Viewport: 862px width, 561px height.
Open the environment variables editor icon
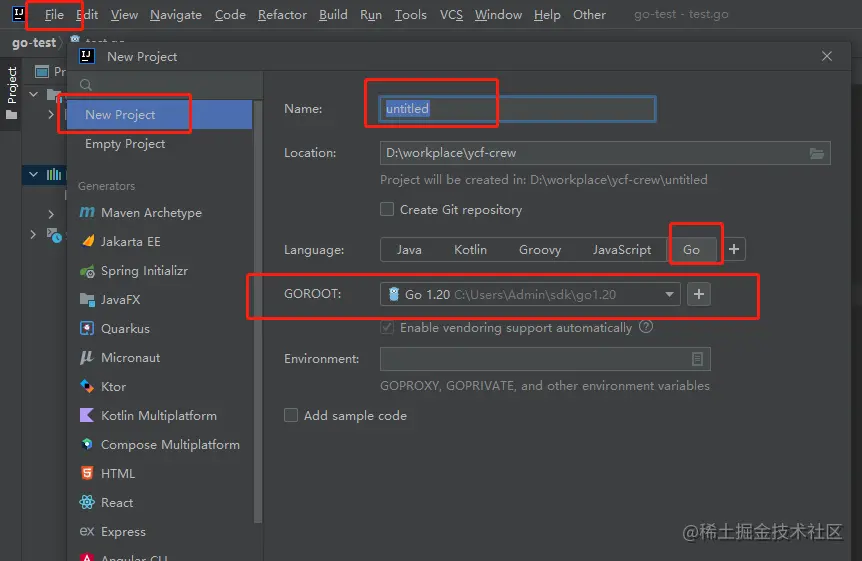tap(697, 359)
